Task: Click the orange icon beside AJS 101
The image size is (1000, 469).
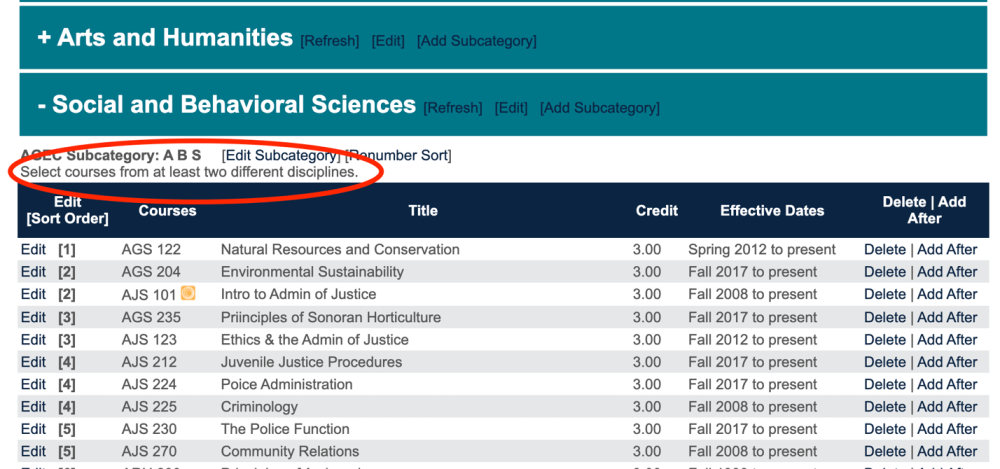Action: 187,294
